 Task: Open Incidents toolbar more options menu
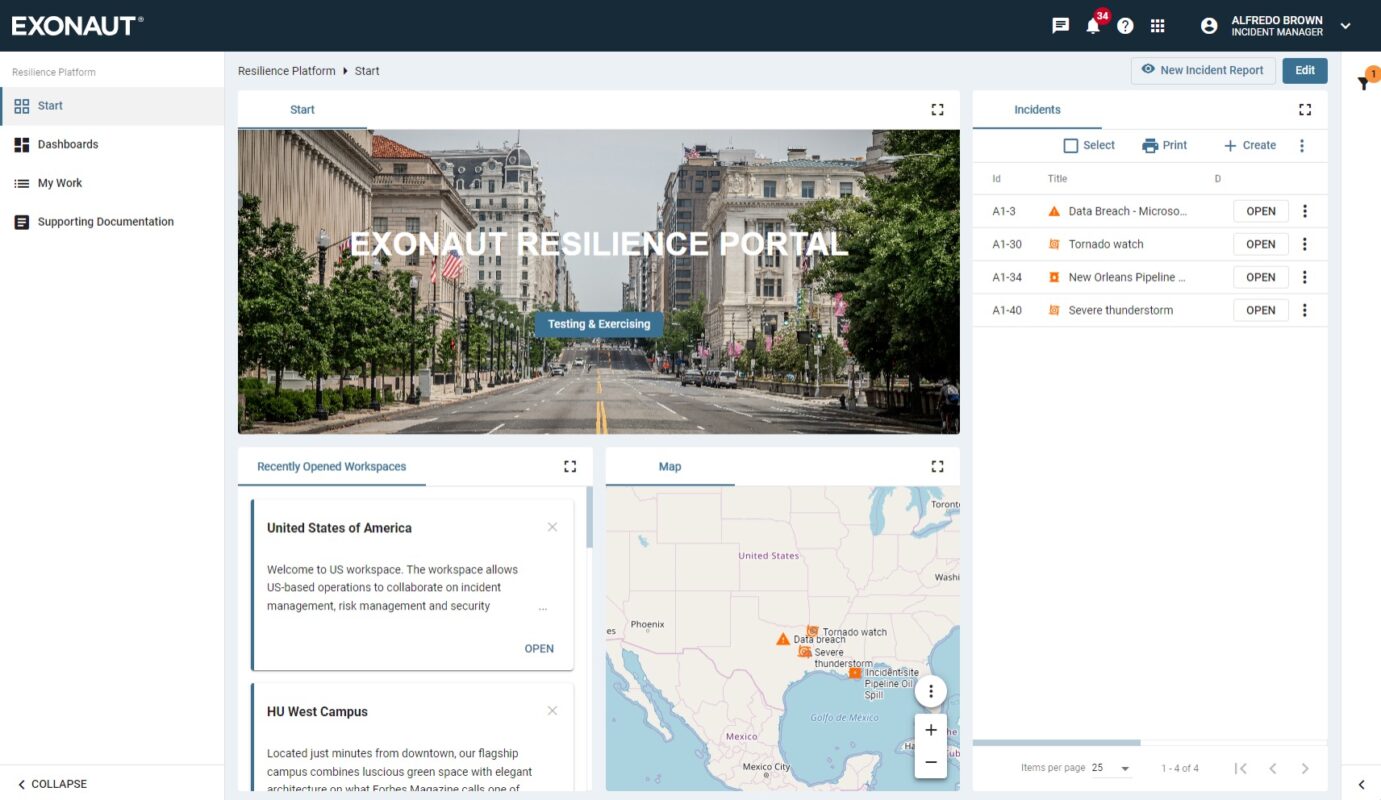[1302, 146]
